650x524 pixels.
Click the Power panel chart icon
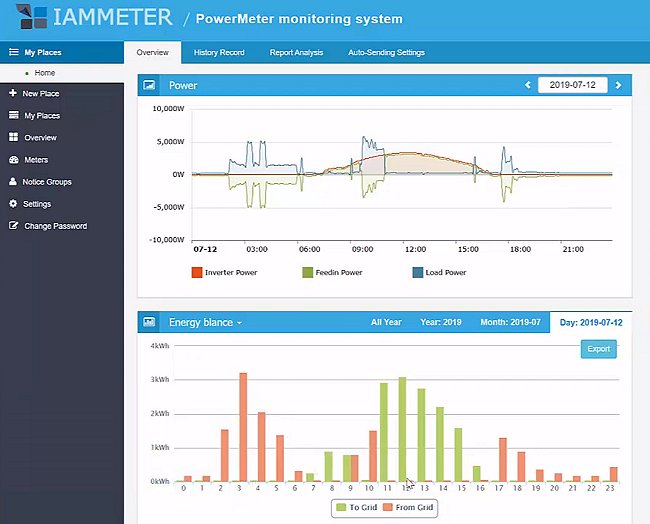(x=149, y=85)
